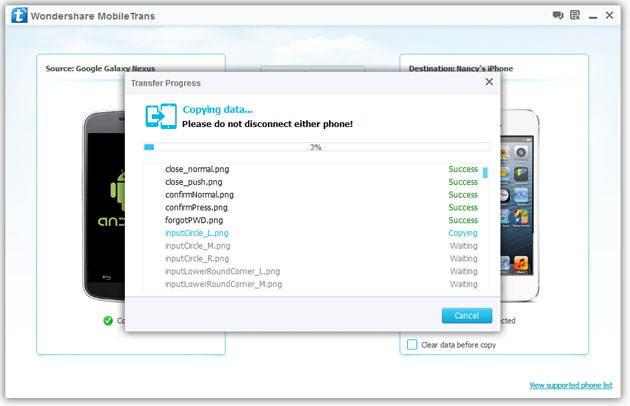Click the green connected checkmark under source phone
Image resolution: width=630 pixels, height=406 pixels.
(108, 320)
